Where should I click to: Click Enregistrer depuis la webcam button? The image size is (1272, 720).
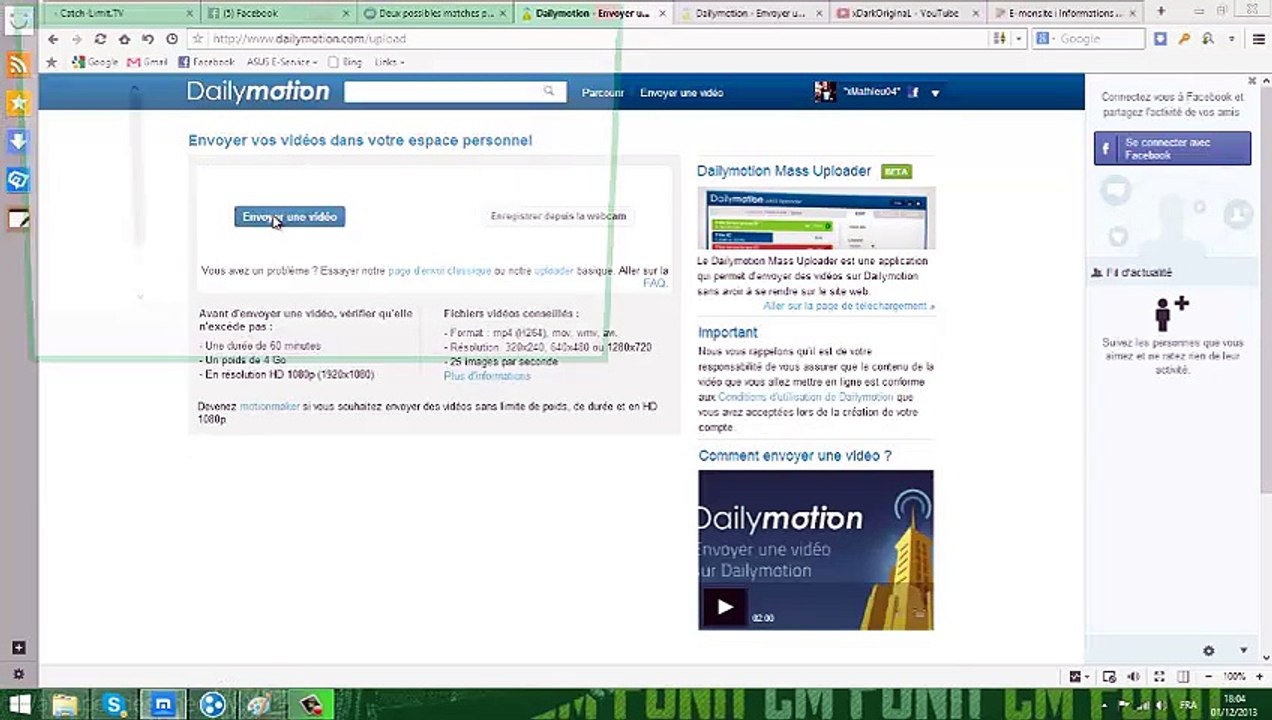[558, 216]
